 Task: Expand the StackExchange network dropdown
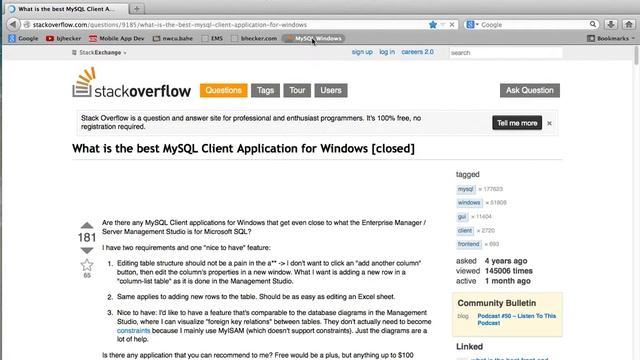(x=99, y=53)
